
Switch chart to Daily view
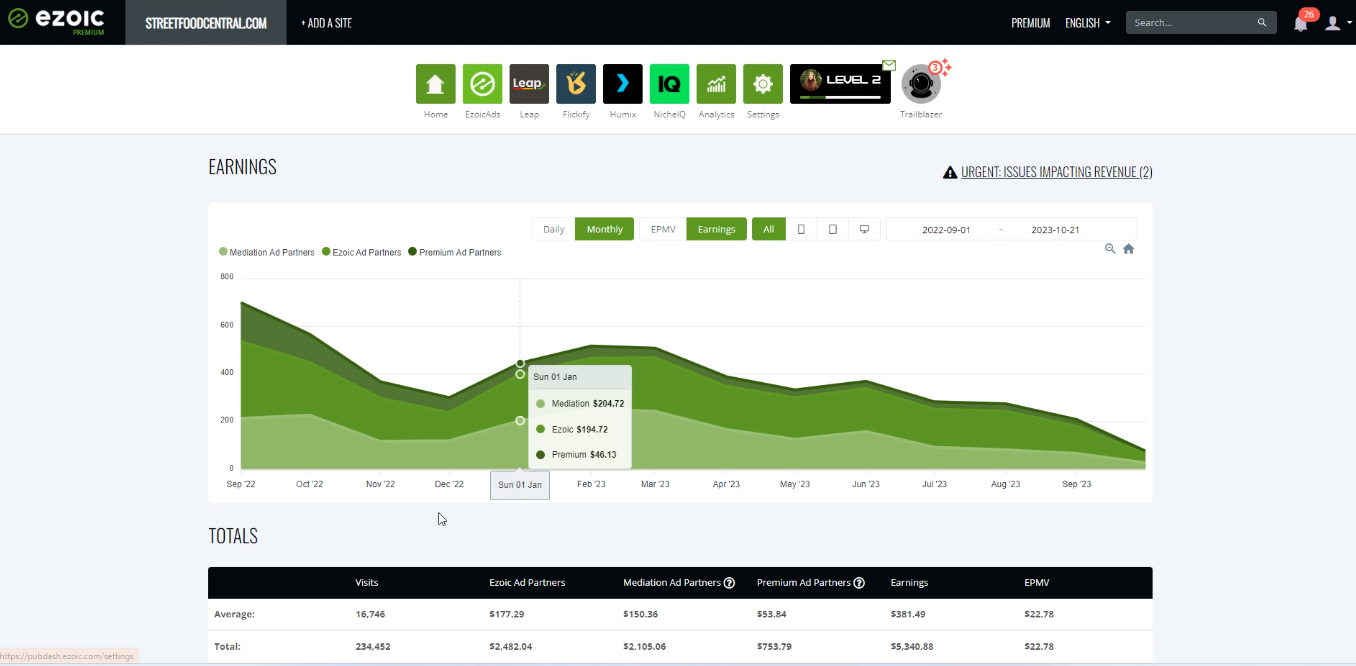tap(554, 229)
